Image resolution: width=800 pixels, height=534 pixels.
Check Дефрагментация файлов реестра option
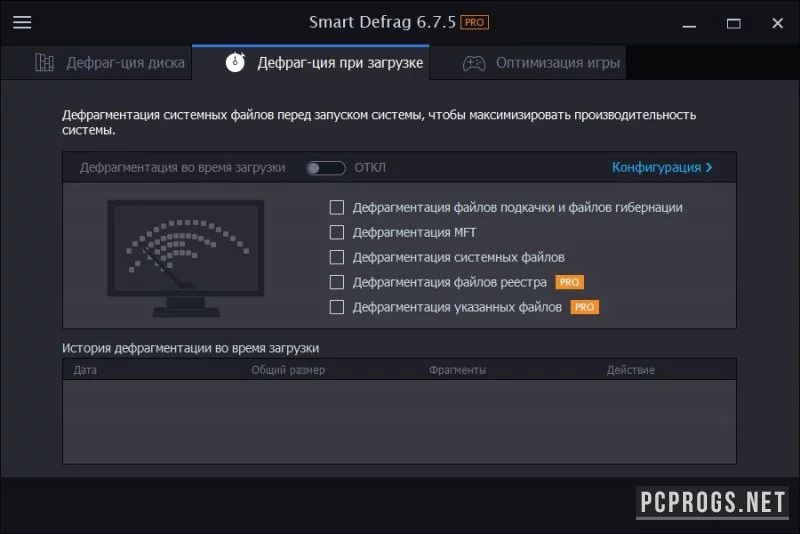point(337,282)
